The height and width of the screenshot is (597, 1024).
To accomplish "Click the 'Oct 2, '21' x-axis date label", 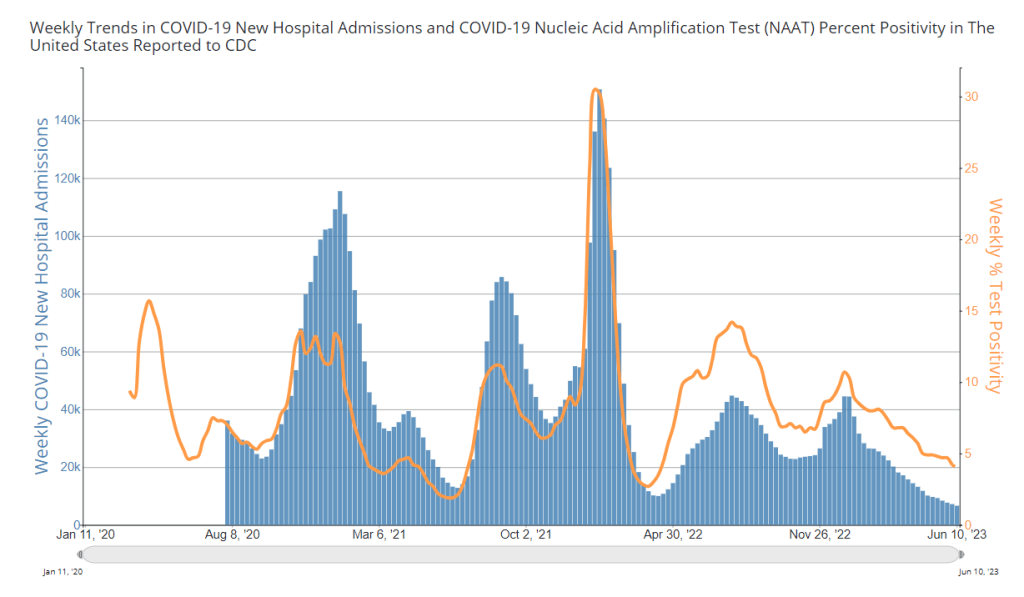I will click(523, 536).
